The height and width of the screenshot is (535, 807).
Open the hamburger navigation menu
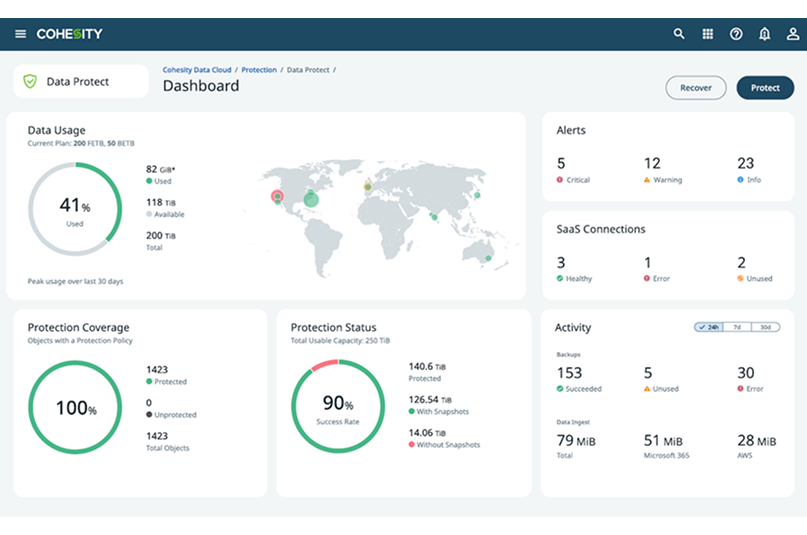[x=20, y=34]
